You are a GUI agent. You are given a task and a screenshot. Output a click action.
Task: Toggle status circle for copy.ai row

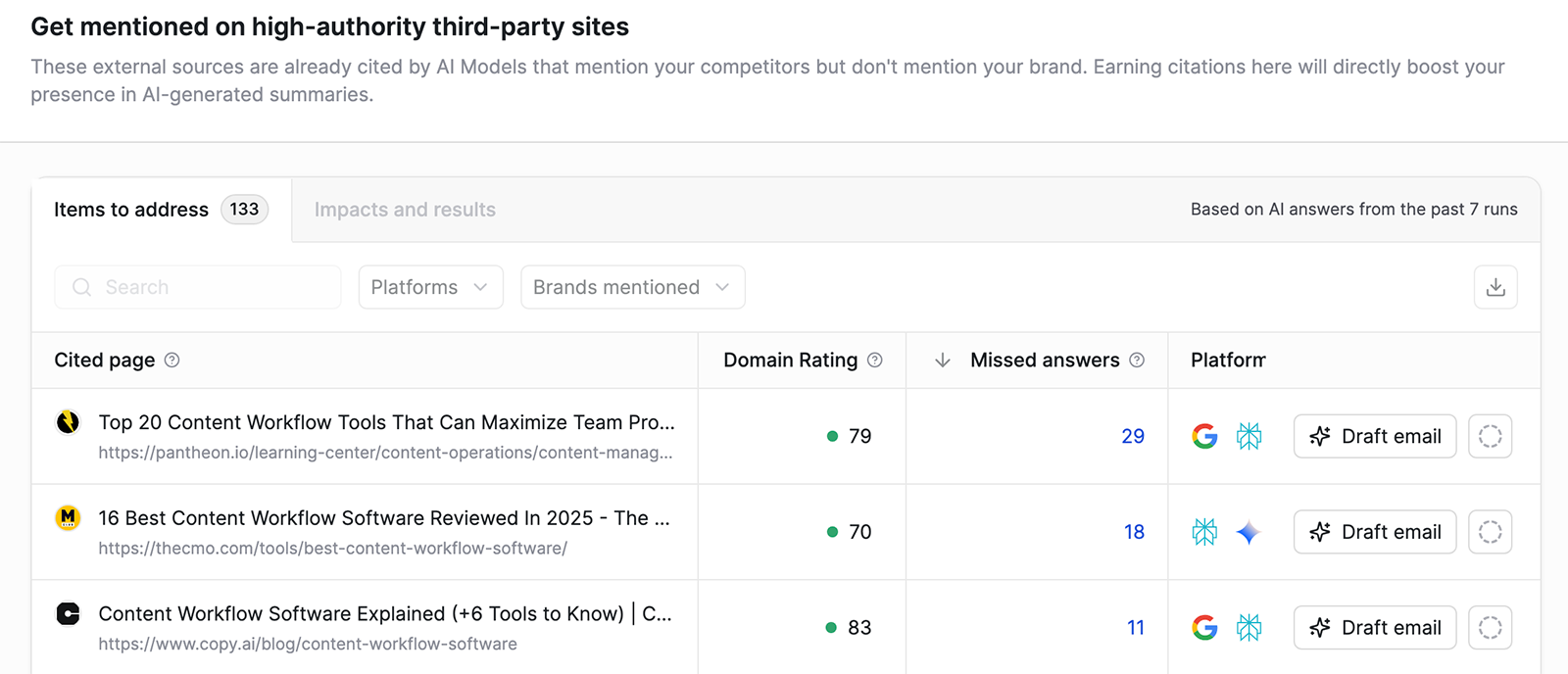1490,627
